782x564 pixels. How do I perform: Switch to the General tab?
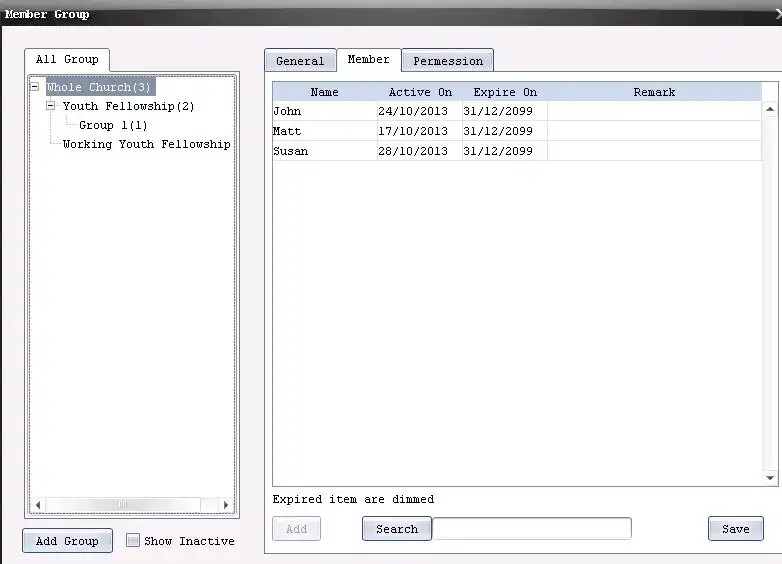tap(300, 61)
